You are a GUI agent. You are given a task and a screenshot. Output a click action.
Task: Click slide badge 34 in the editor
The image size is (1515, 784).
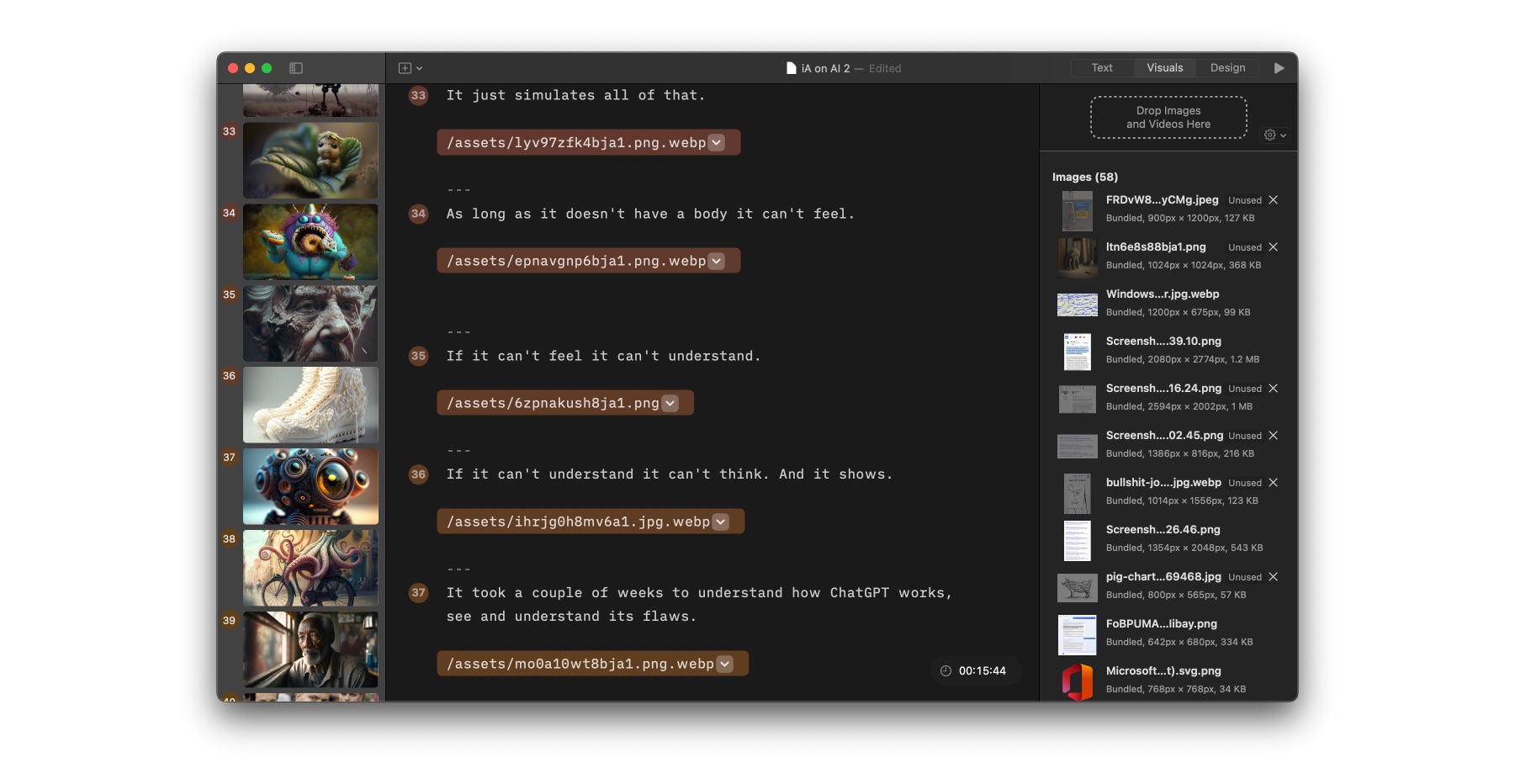coord(418,215)
